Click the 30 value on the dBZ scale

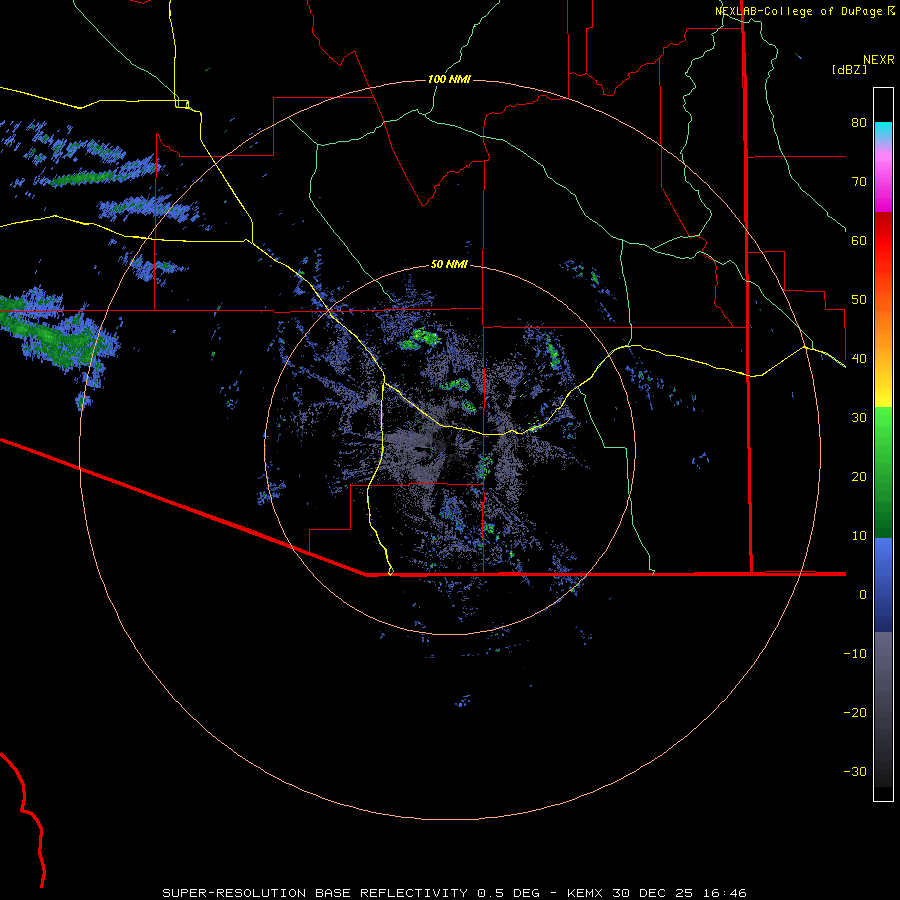coord(859,418)
